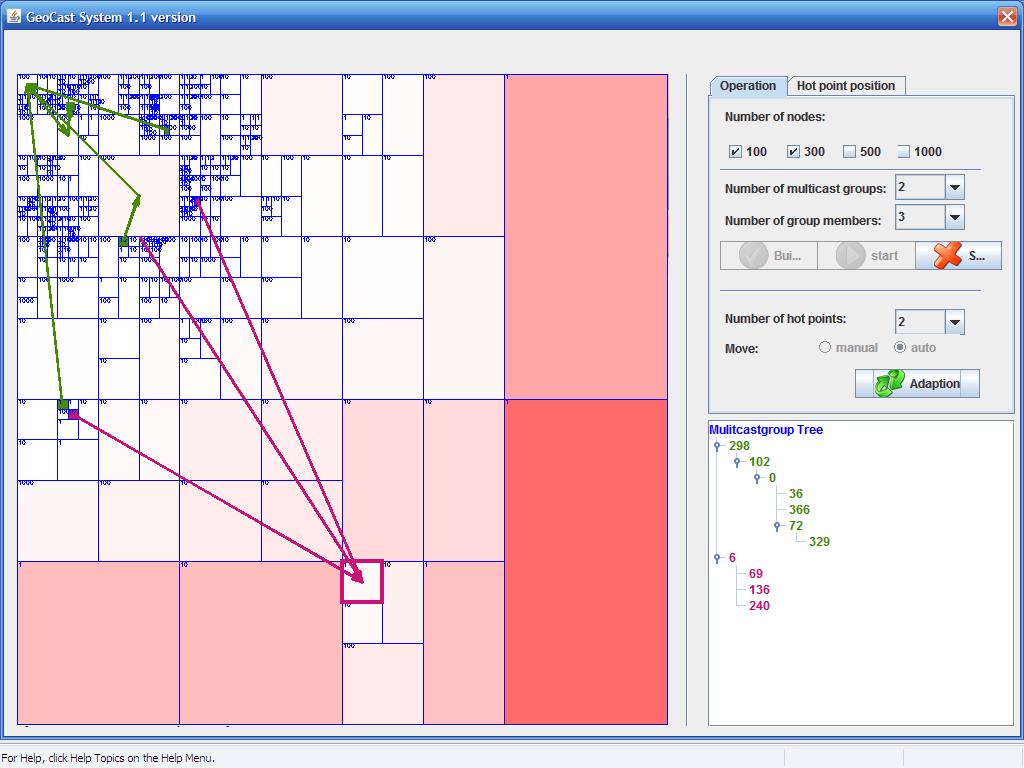
Task: Expand the Number of hot points dropdown
Action: click(954, 322)
